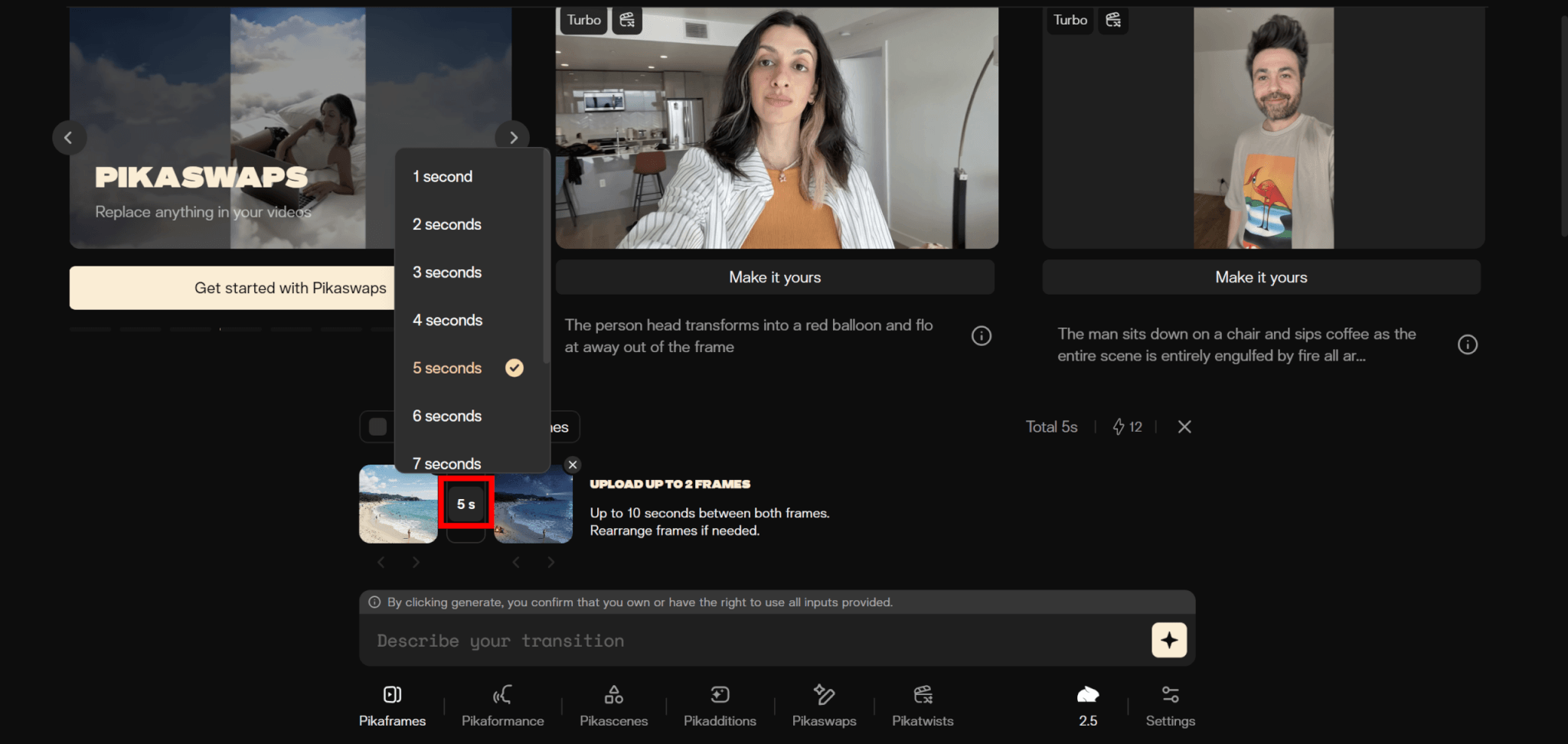Click Get started with Pikaswaps button
This screenshot has height=744, width=1568.
coord(231,288)
